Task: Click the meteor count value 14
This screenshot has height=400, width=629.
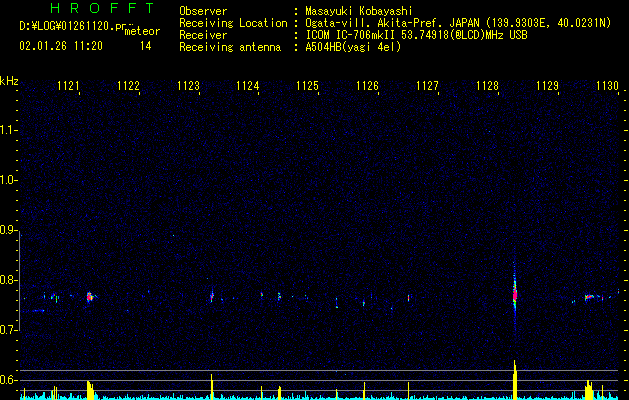Action: click(146, 46)
